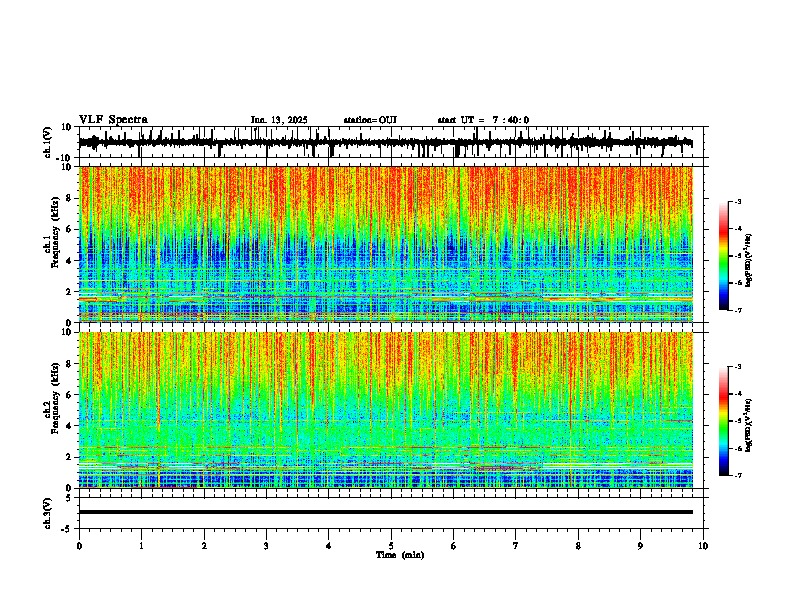Click the ch.2 colorbar log(PSD) unit label

pyautogui.click(x=749, y=425)
